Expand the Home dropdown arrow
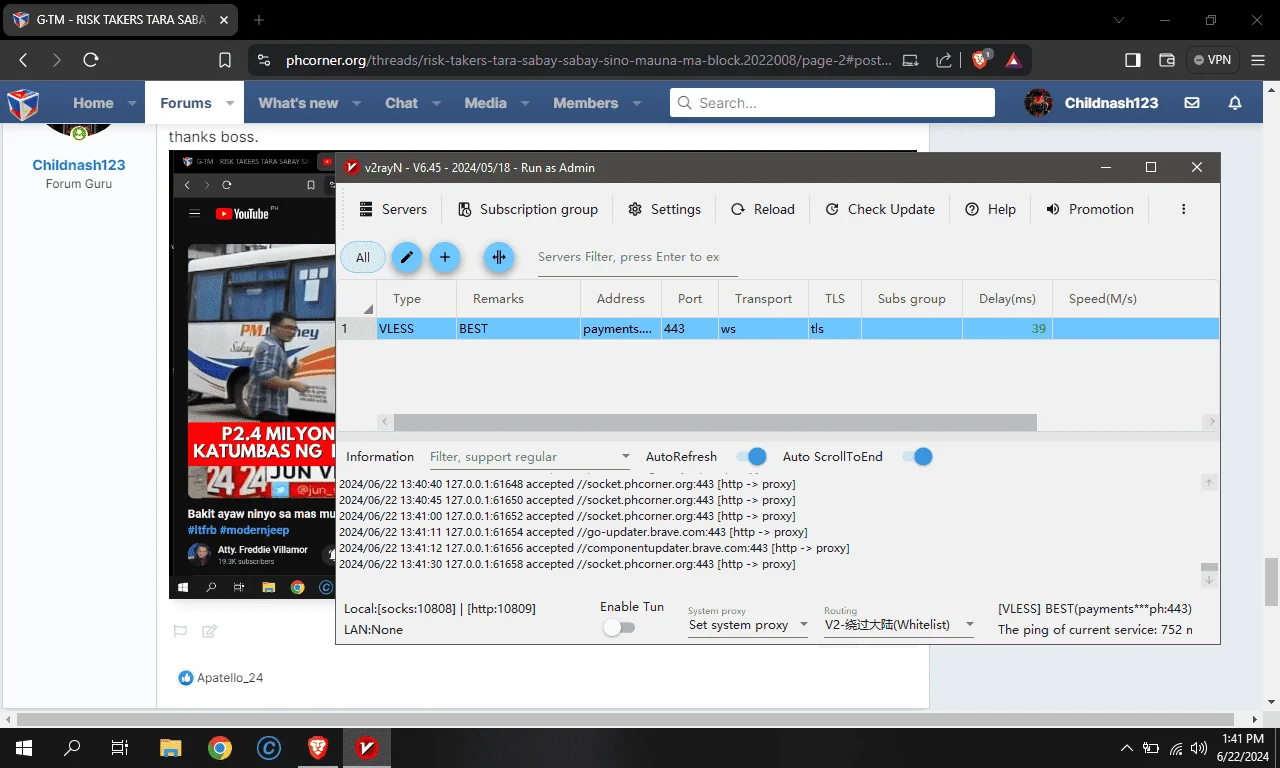Viewport: 1280px width, 768px height. pyautogui.click(x=132, y=103)
